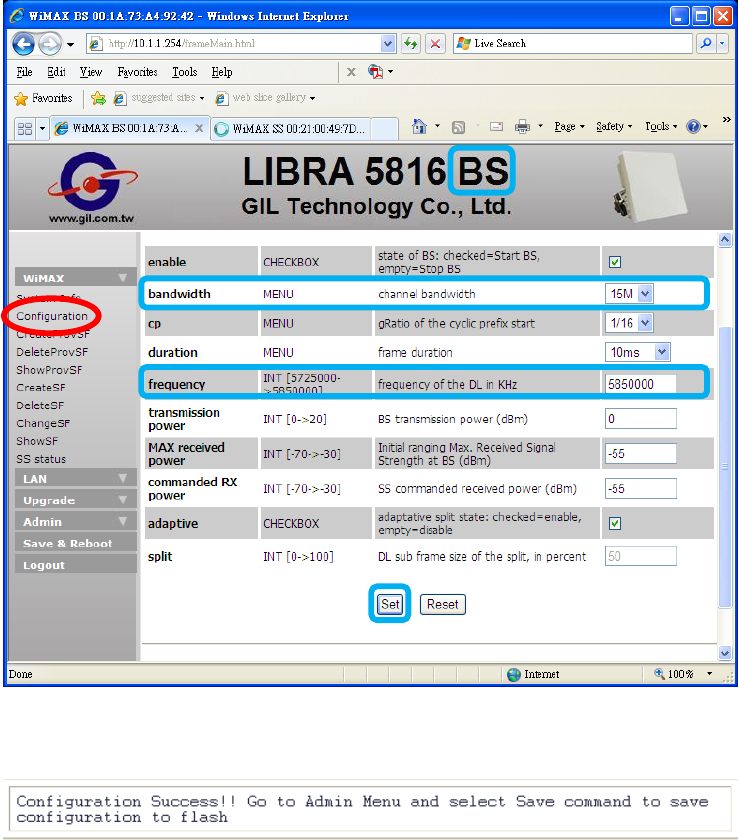
Task: Expand the Page menu dropdown
Action: click(569, 126)
